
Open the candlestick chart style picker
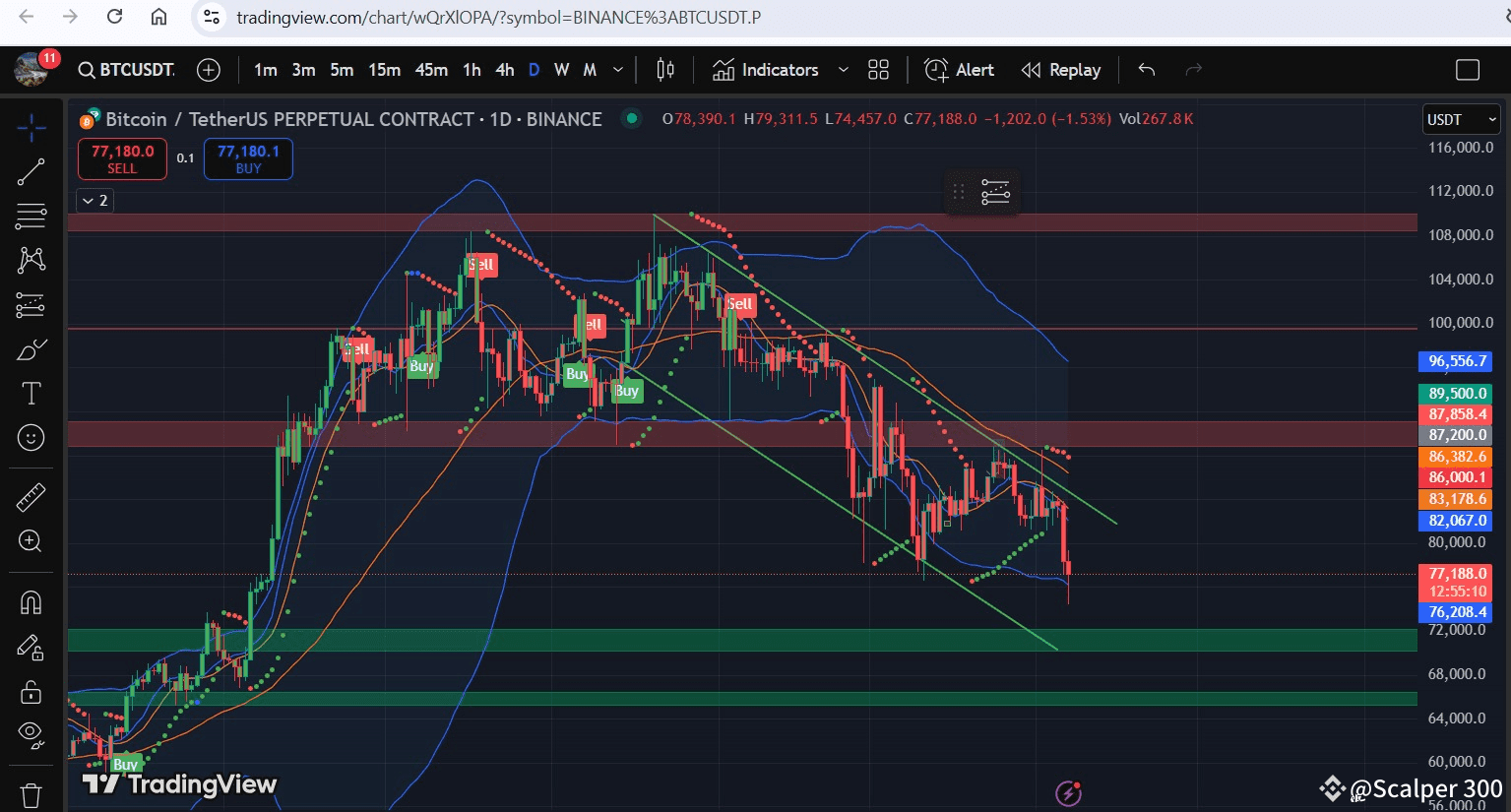[x=665, y=70]
